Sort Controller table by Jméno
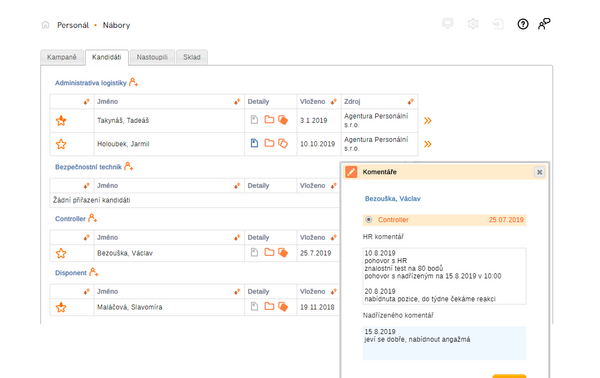This screenshot has height=378, width=600. click(x=237, y=238)
